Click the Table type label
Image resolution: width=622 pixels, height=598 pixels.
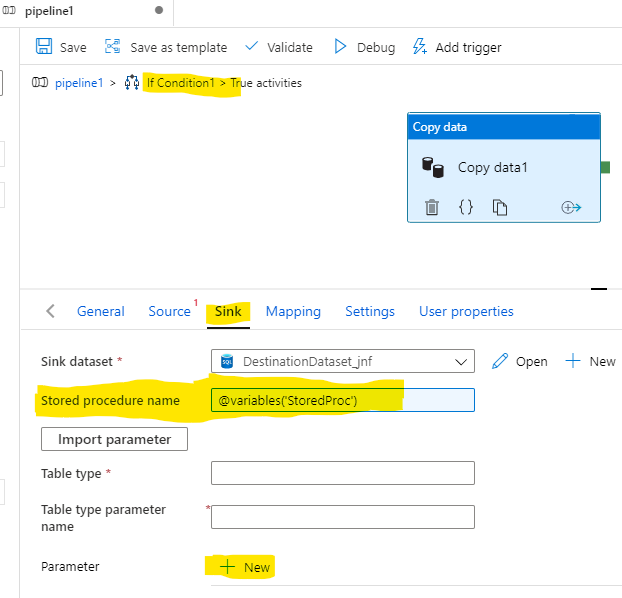71,473
